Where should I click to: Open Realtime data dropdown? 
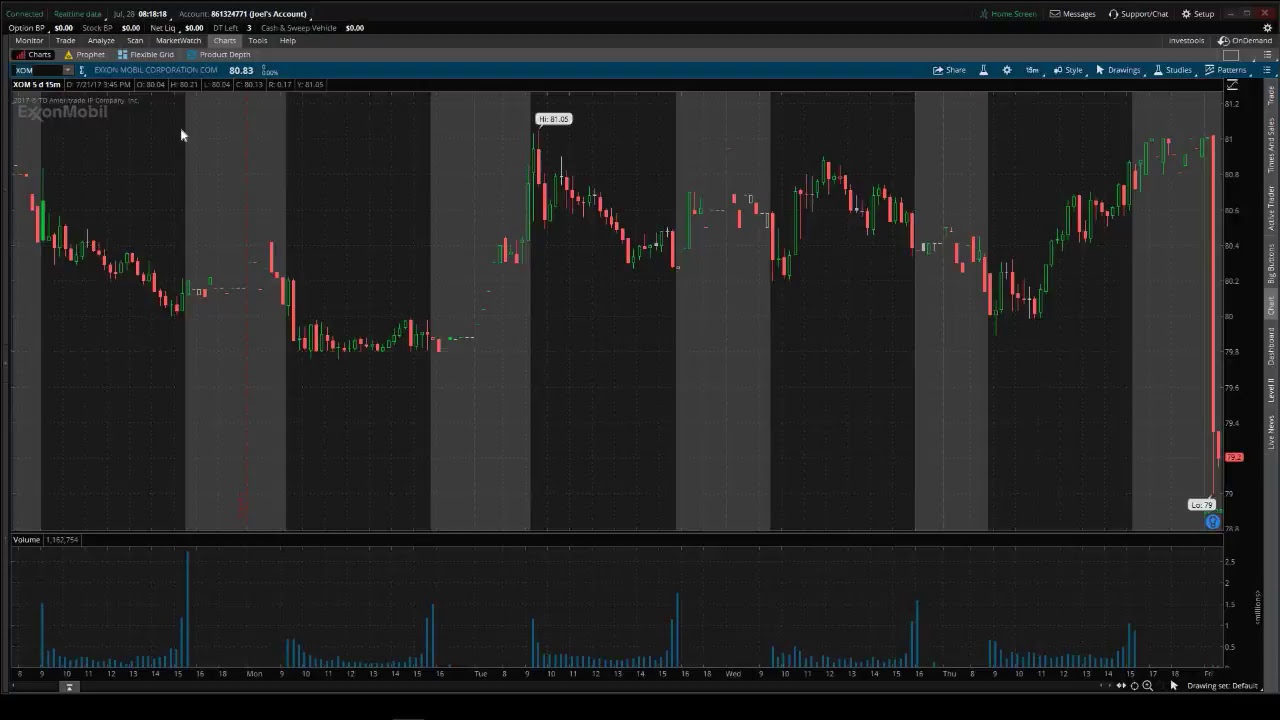pos(77,14)
